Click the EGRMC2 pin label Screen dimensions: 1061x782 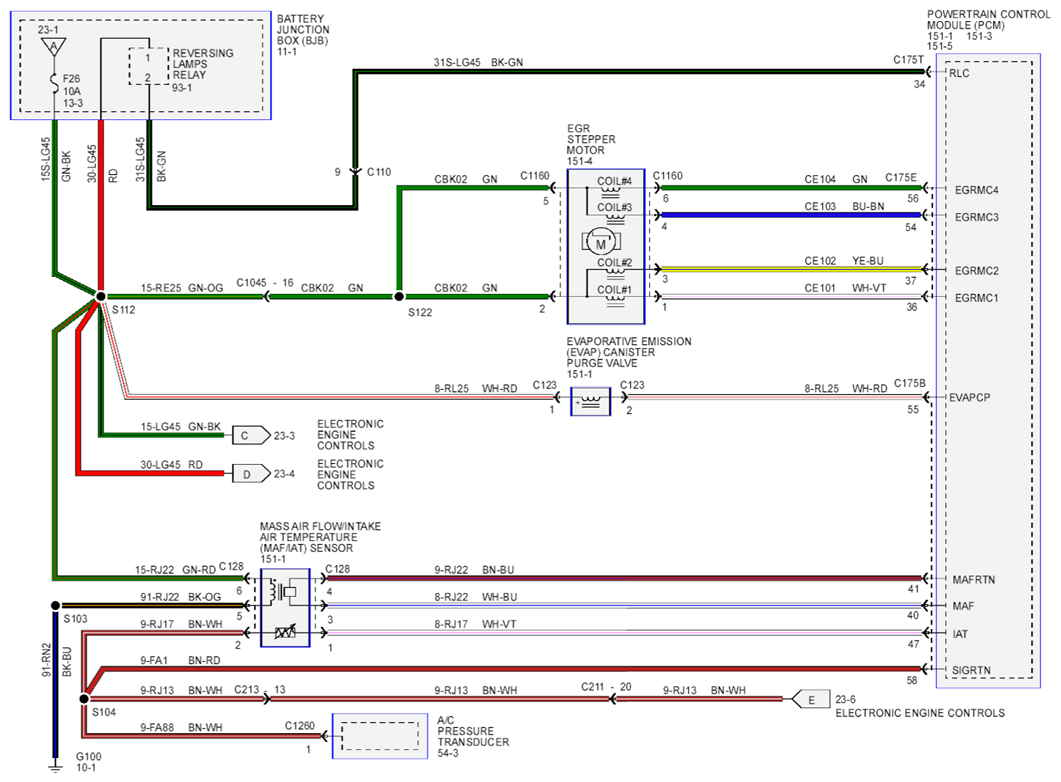coord(976,271)
